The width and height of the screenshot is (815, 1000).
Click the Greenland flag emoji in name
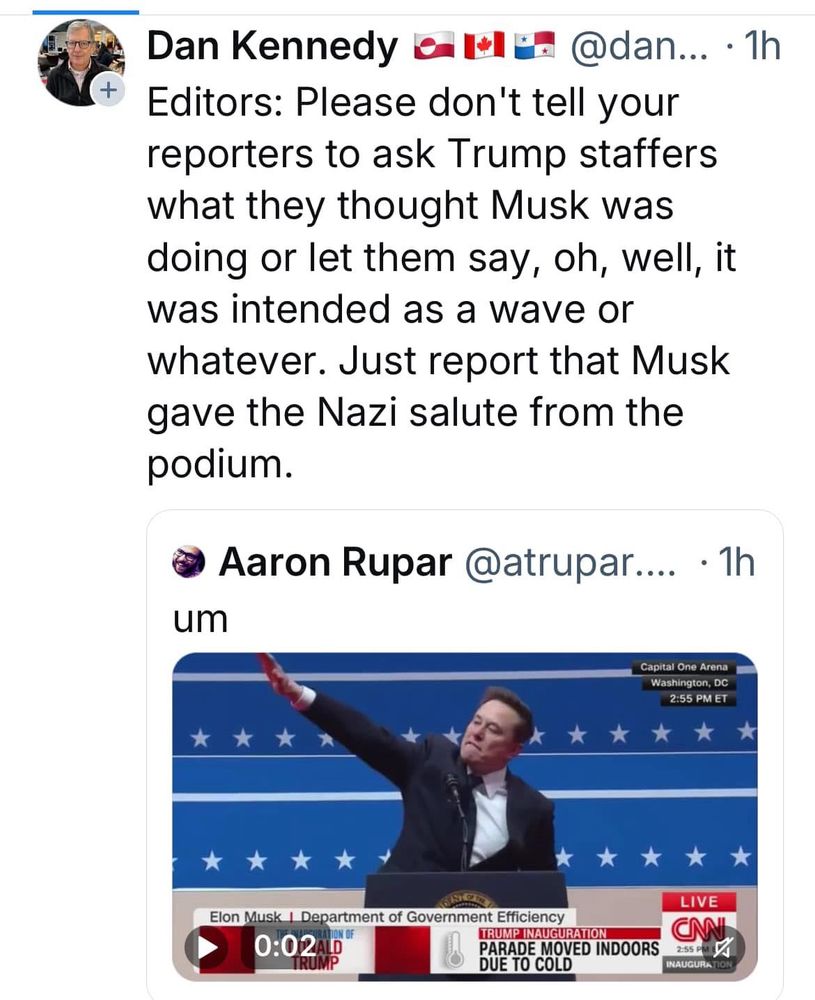point(434,46)
